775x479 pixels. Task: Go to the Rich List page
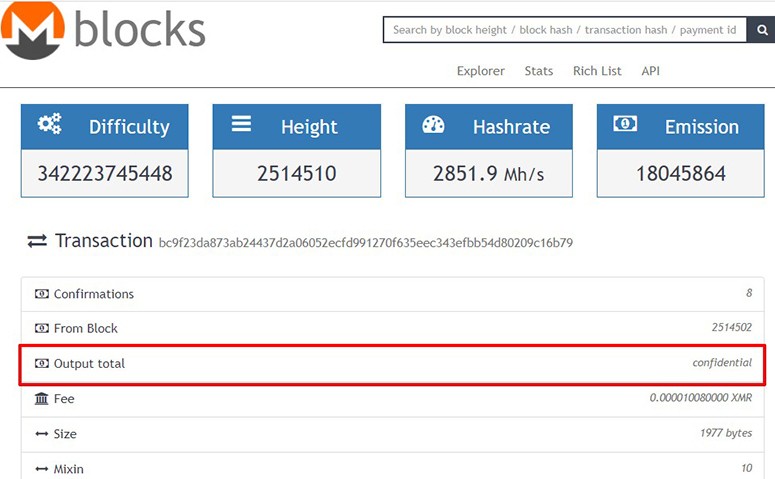pos(597,71)
